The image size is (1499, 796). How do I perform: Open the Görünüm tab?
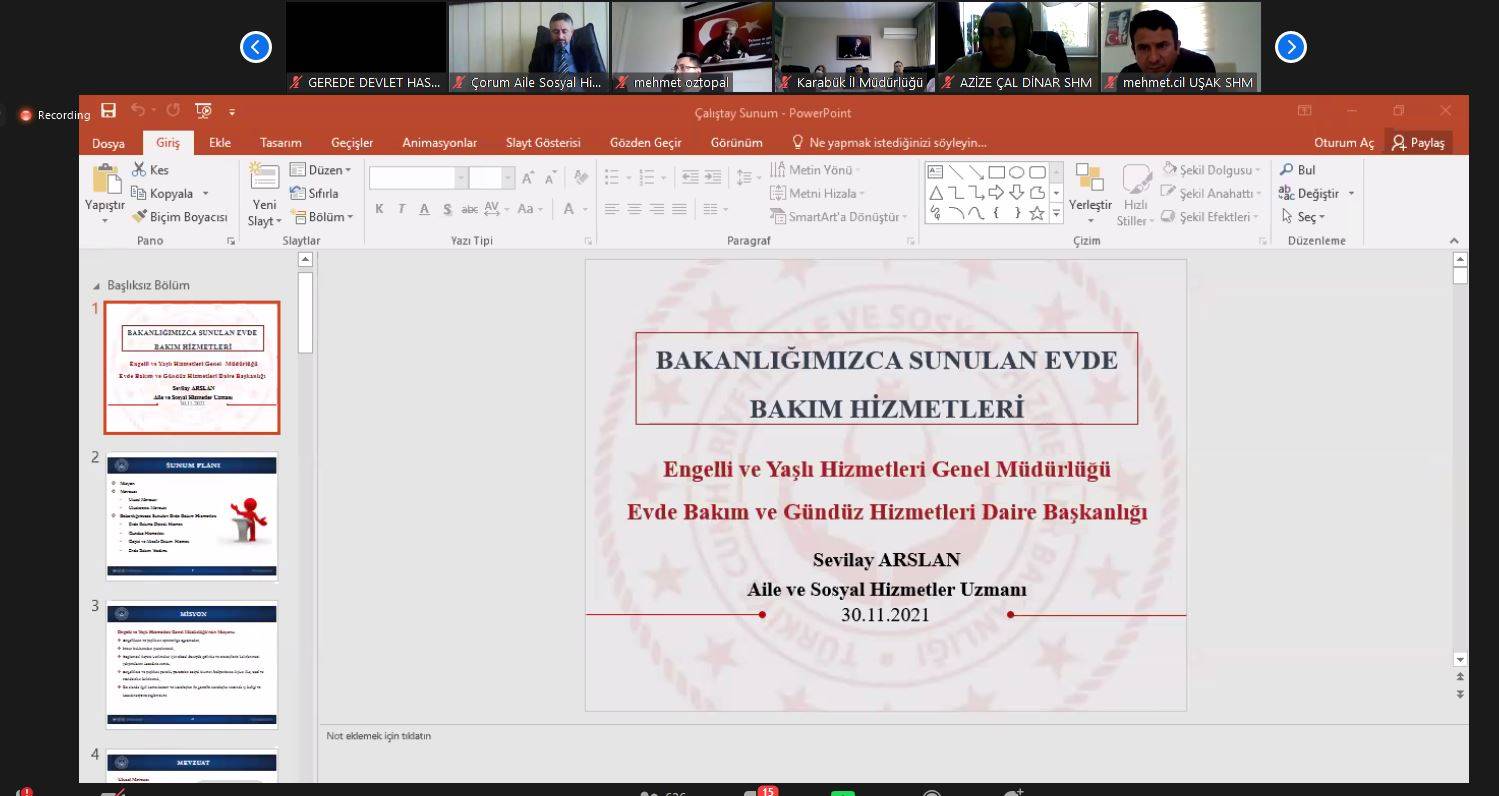[x=737, y=143]
